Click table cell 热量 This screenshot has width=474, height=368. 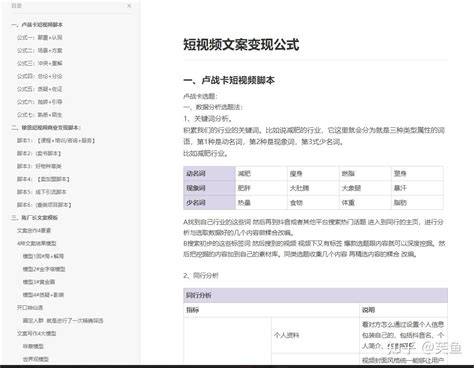click(x=261, y=203)
